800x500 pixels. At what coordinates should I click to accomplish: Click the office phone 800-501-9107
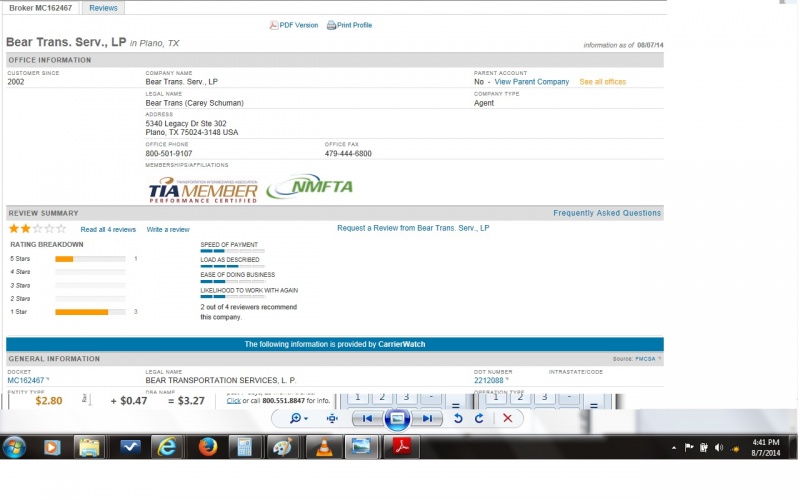coord(169,154)
